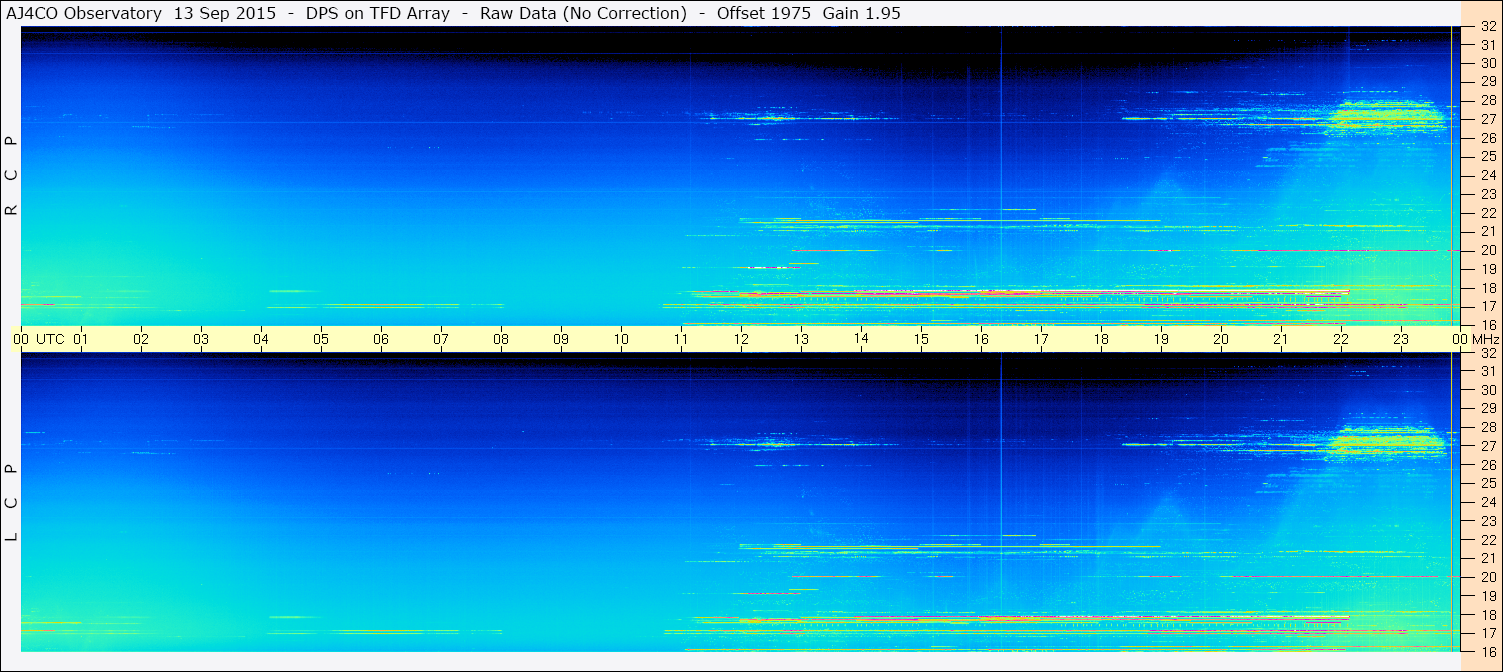Select the 03 hour time marker
Screen dimensions: 1503x672
(x=201, y=339)
